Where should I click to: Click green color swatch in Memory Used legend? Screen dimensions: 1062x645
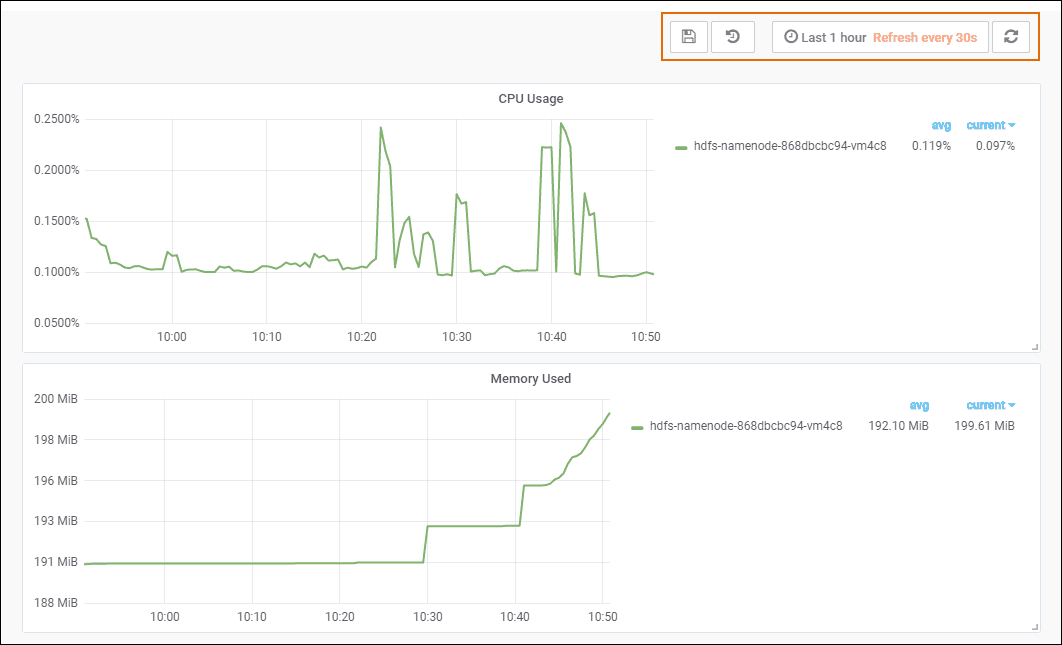pos(637,427)
